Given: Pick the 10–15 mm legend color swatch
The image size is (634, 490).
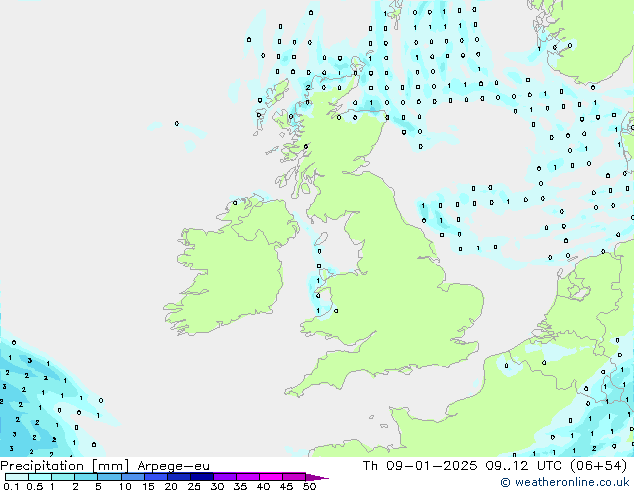Looking at the screenshot, I should 133,477.
